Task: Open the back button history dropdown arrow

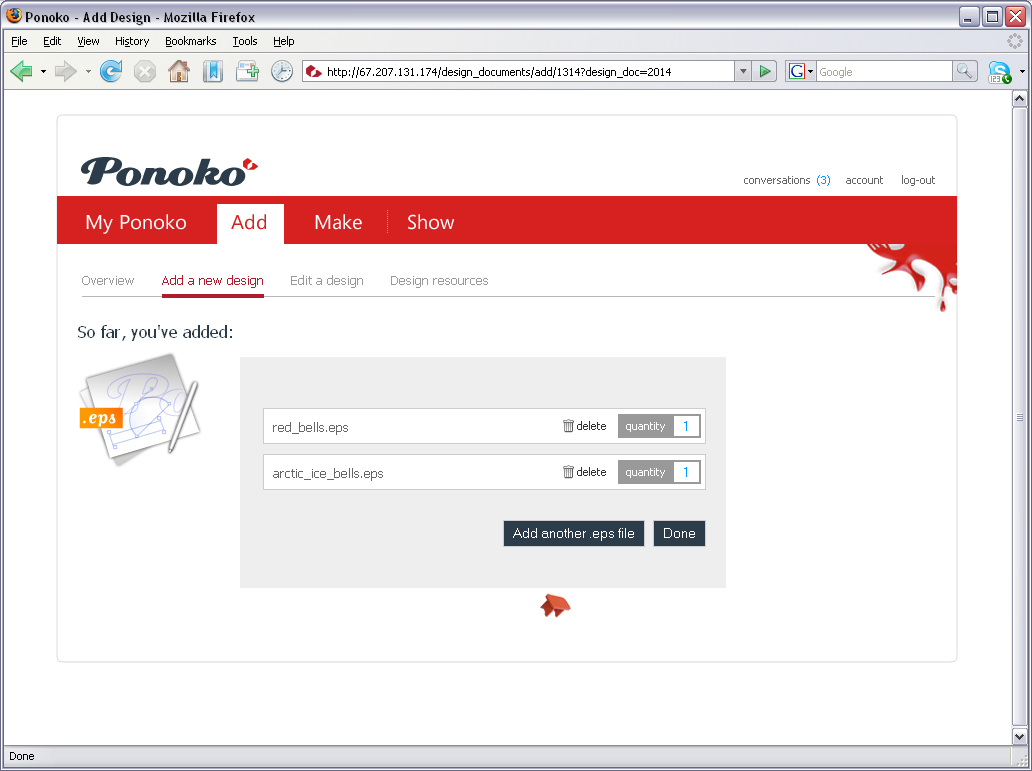Action: (43, 71)
